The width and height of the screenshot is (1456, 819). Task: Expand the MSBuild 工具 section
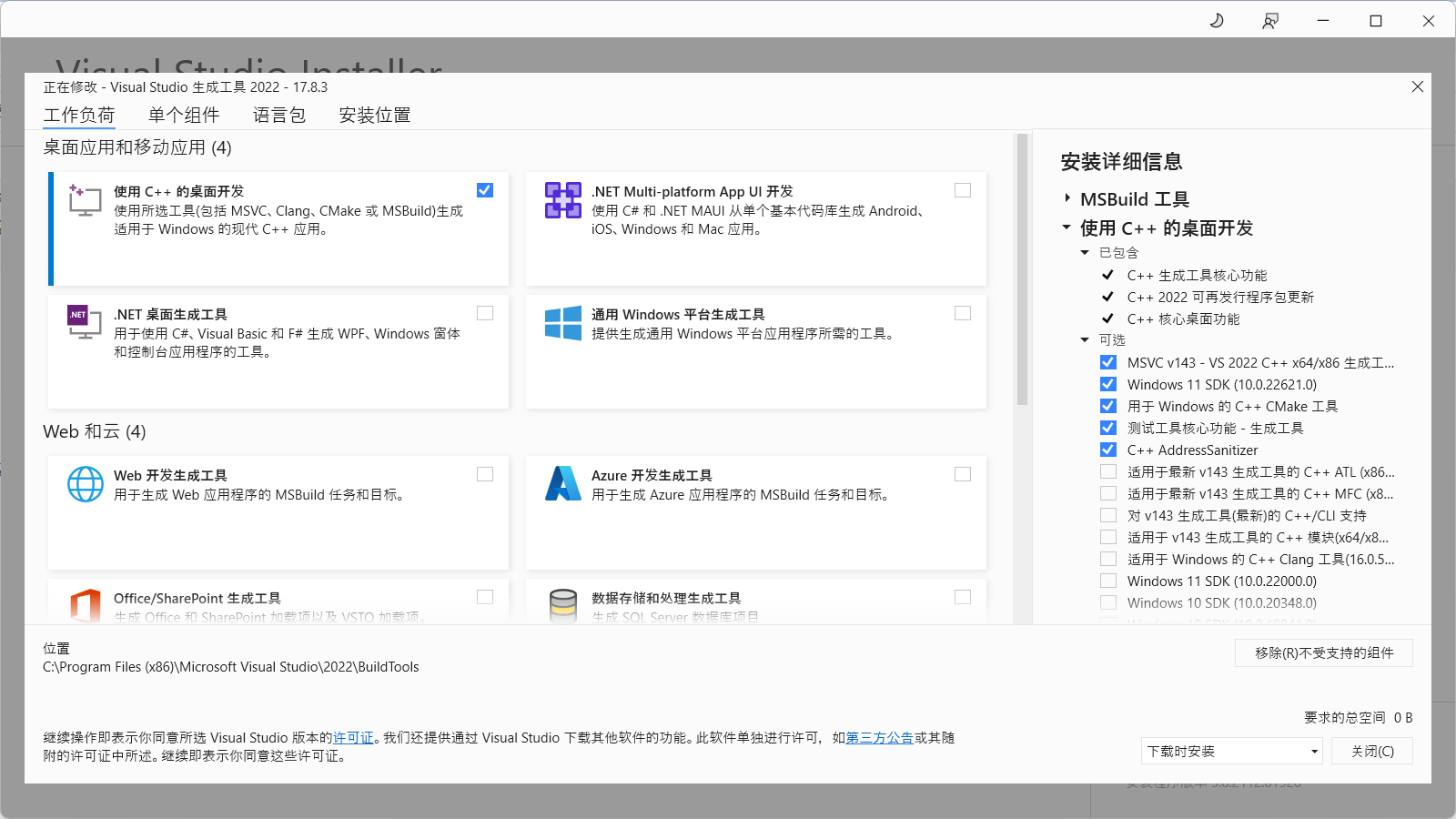coord(1067,198)
